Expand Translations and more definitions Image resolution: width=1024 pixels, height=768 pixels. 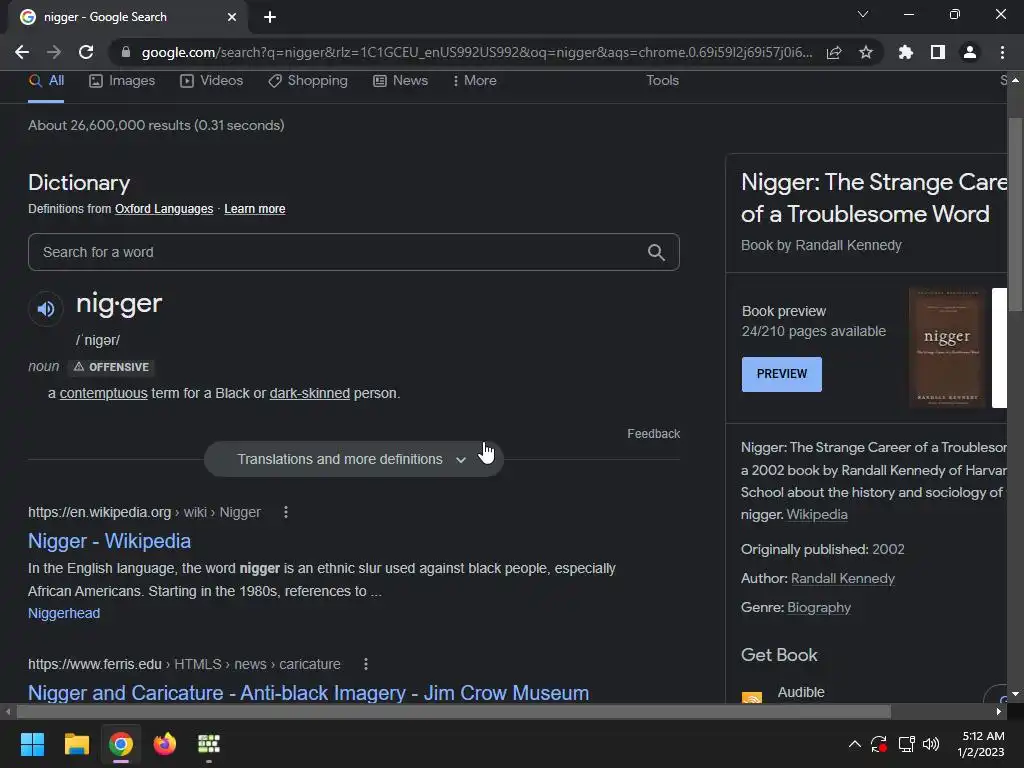pyautogui.click(x=353, y=459)
